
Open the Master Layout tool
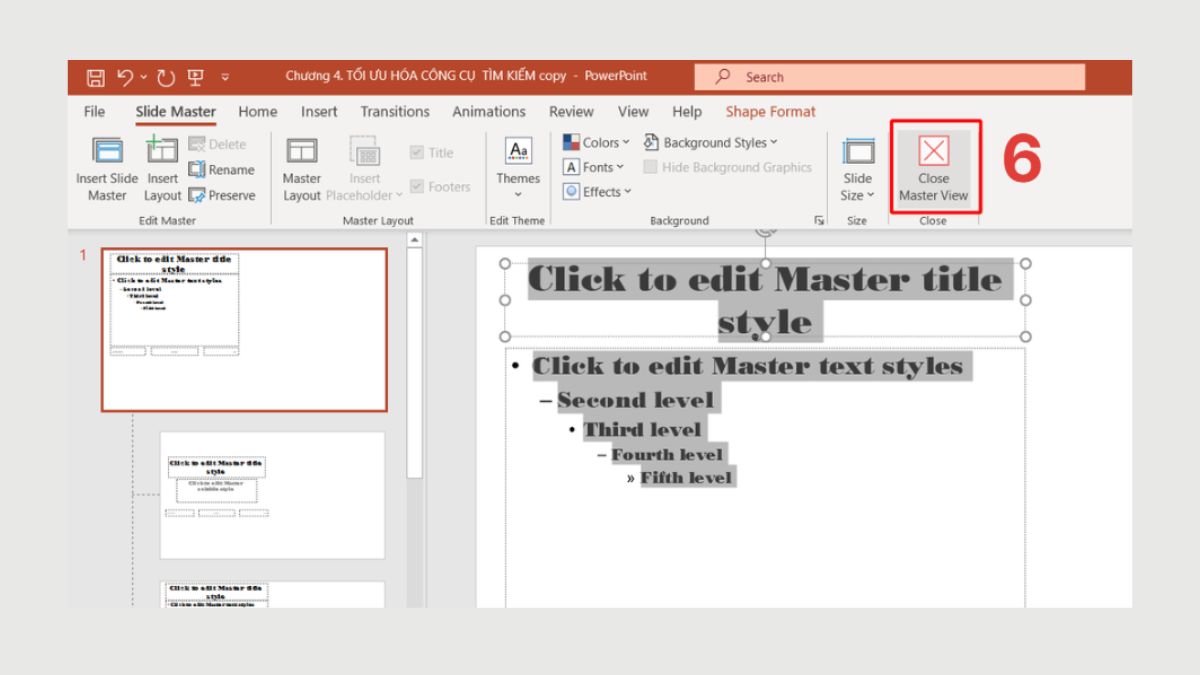coord(301,152)
